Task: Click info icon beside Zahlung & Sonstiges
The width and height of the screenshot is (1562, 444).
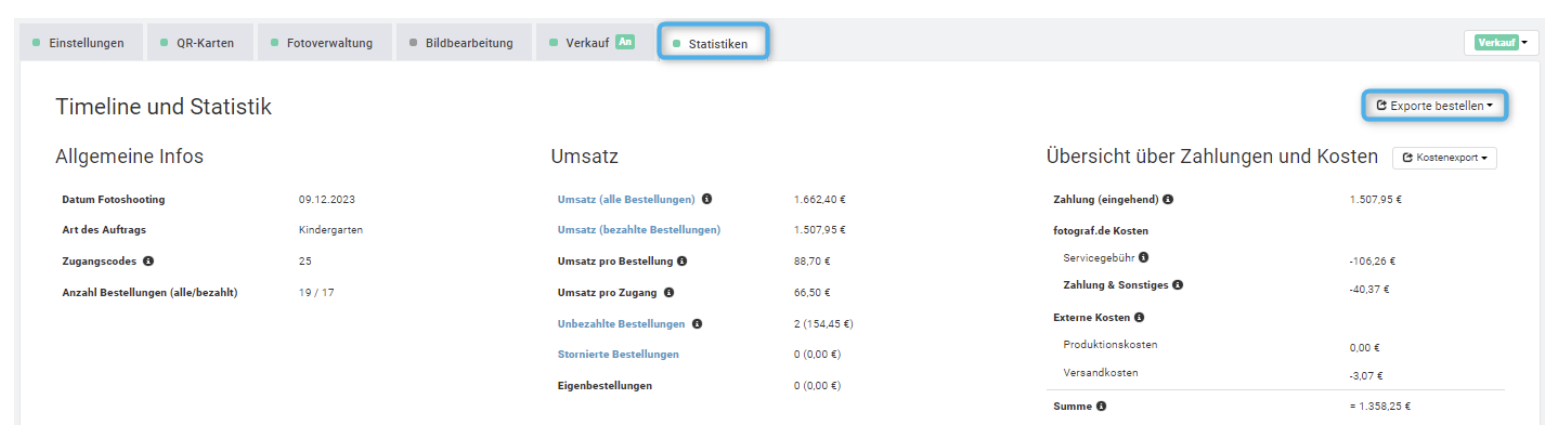Action: tap(1178, 285)
